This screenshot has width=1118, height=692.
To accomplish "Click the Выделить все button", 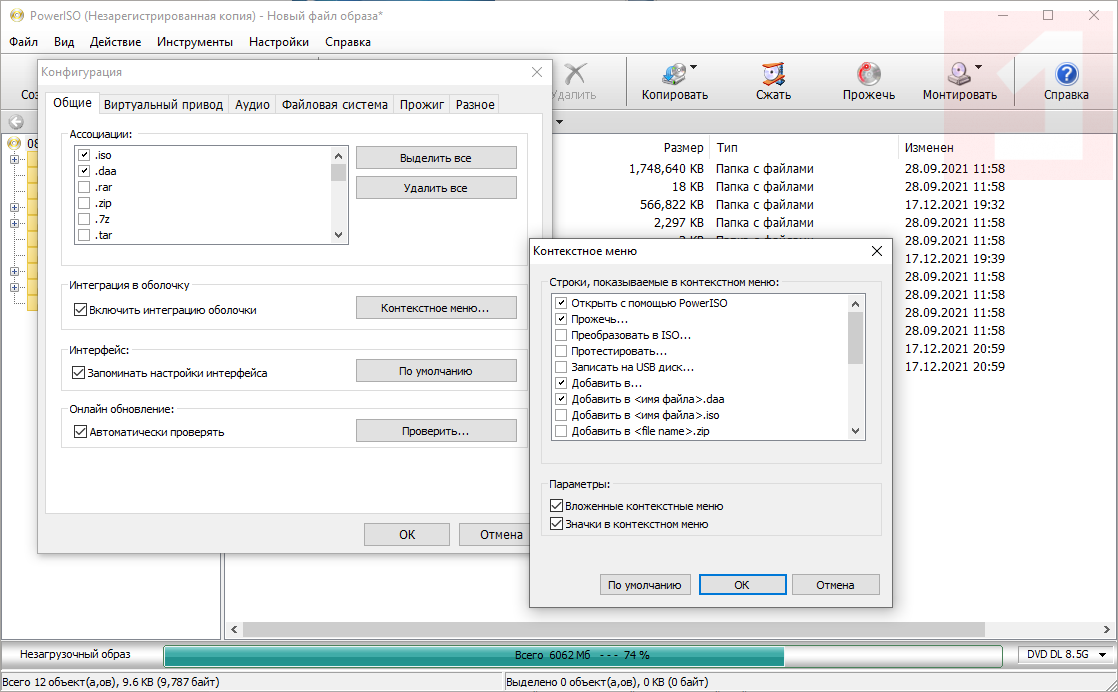I will [436, 158].
